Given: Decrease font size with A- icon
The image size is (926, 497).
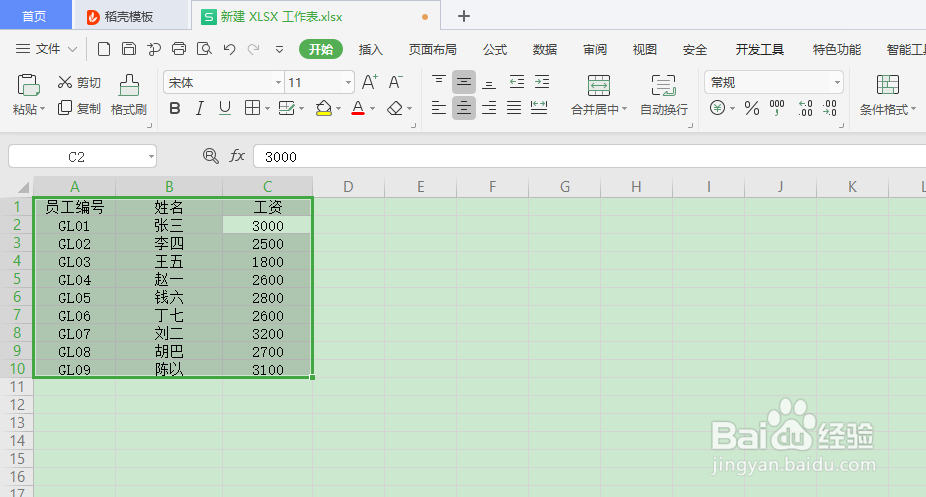Looking at the screenshot, I should pyautogui.click(x=395, y=82).
